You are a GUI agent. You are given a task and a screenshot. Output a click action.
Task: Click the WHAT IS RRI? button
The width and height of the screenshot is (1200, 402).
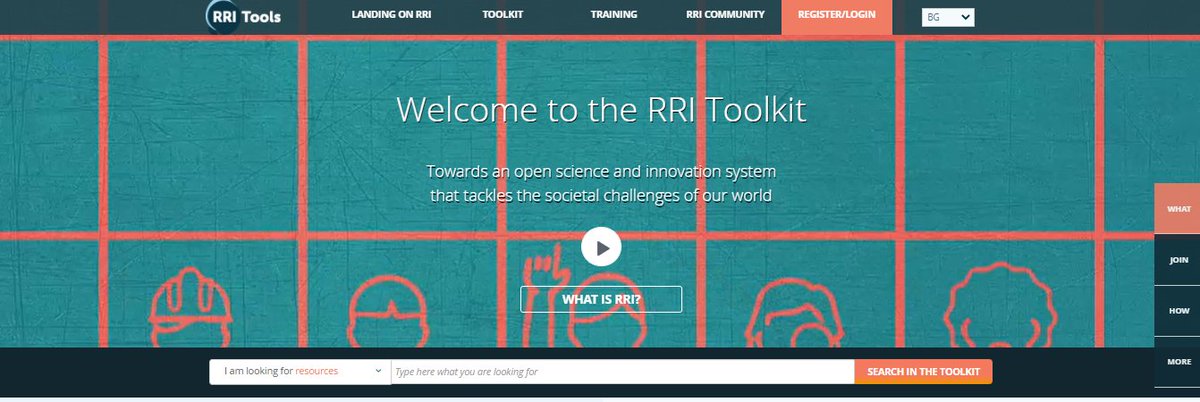(x=601, y=299)
